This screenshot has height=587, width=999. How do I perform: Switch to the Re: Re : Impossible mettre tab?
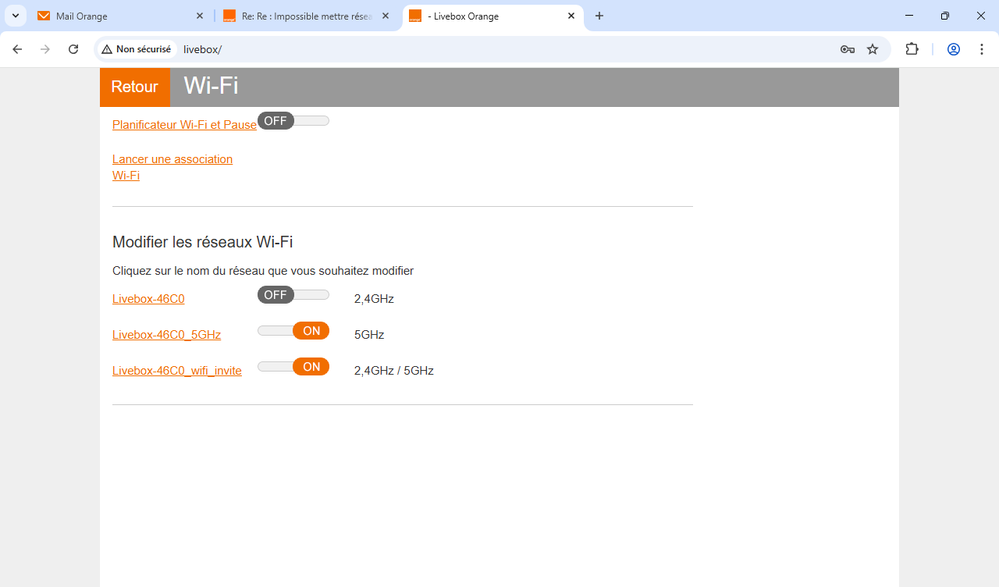coord(306,16)
